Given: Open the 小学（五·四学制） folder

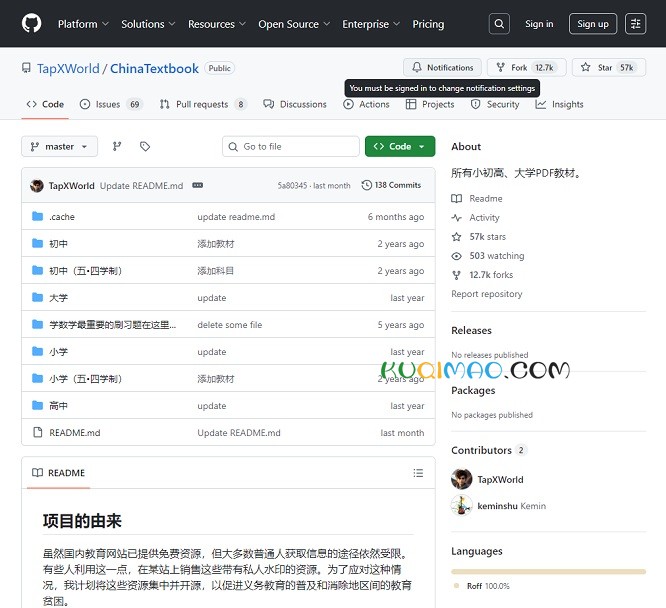Looking at the screenshot, I should pyautogui.click(x=85, y=379).
